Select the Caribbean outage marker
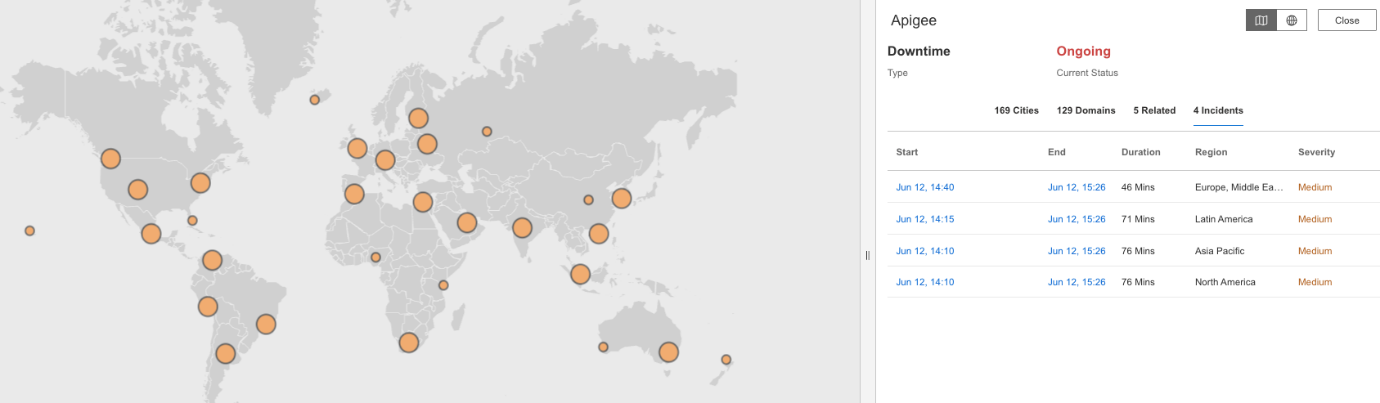Screen dimensions: 1380x403 192,221
